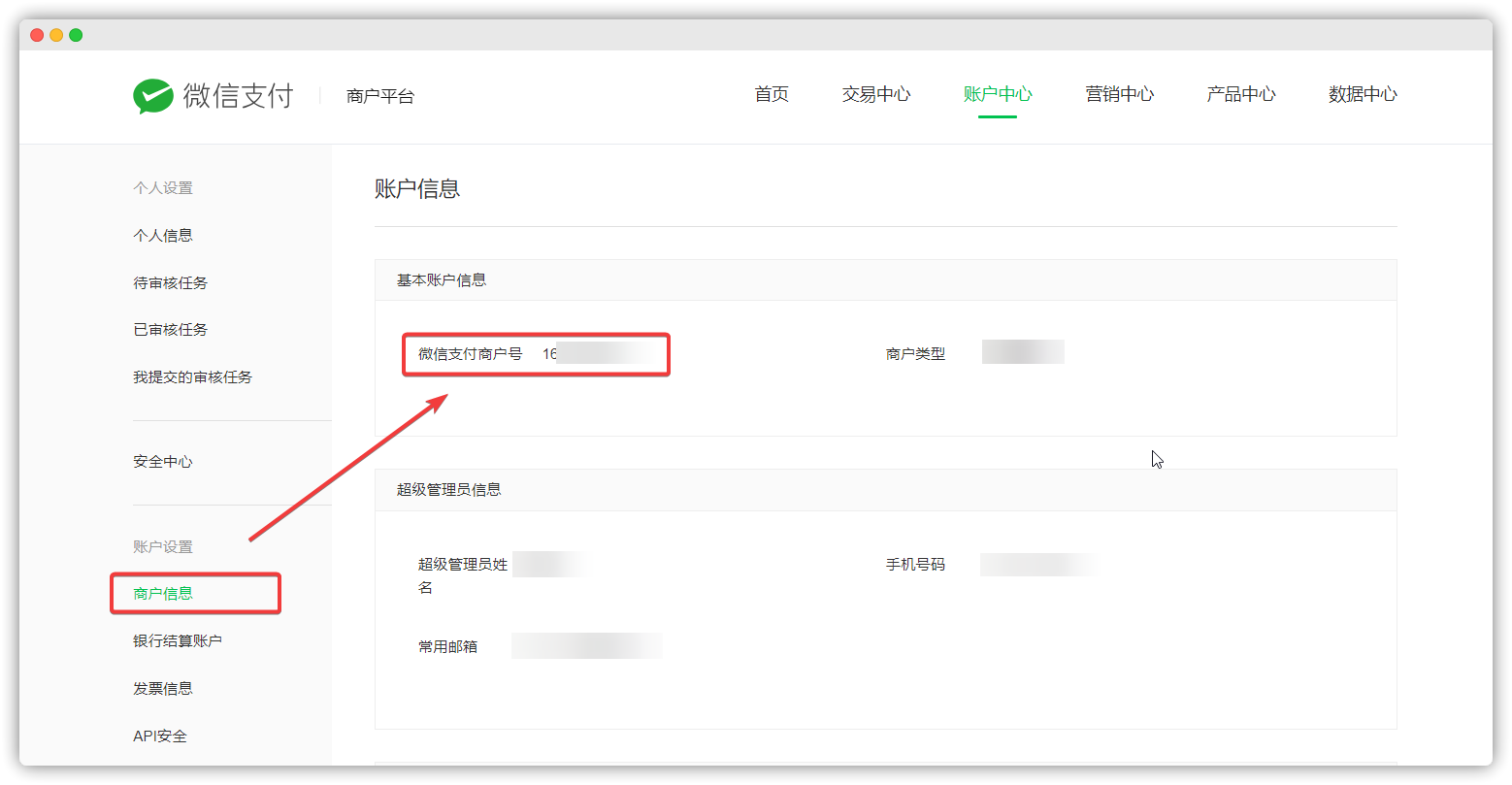Click the 商户类型 label
Viewport: 1512px width, 785px height.
point(915,354)
